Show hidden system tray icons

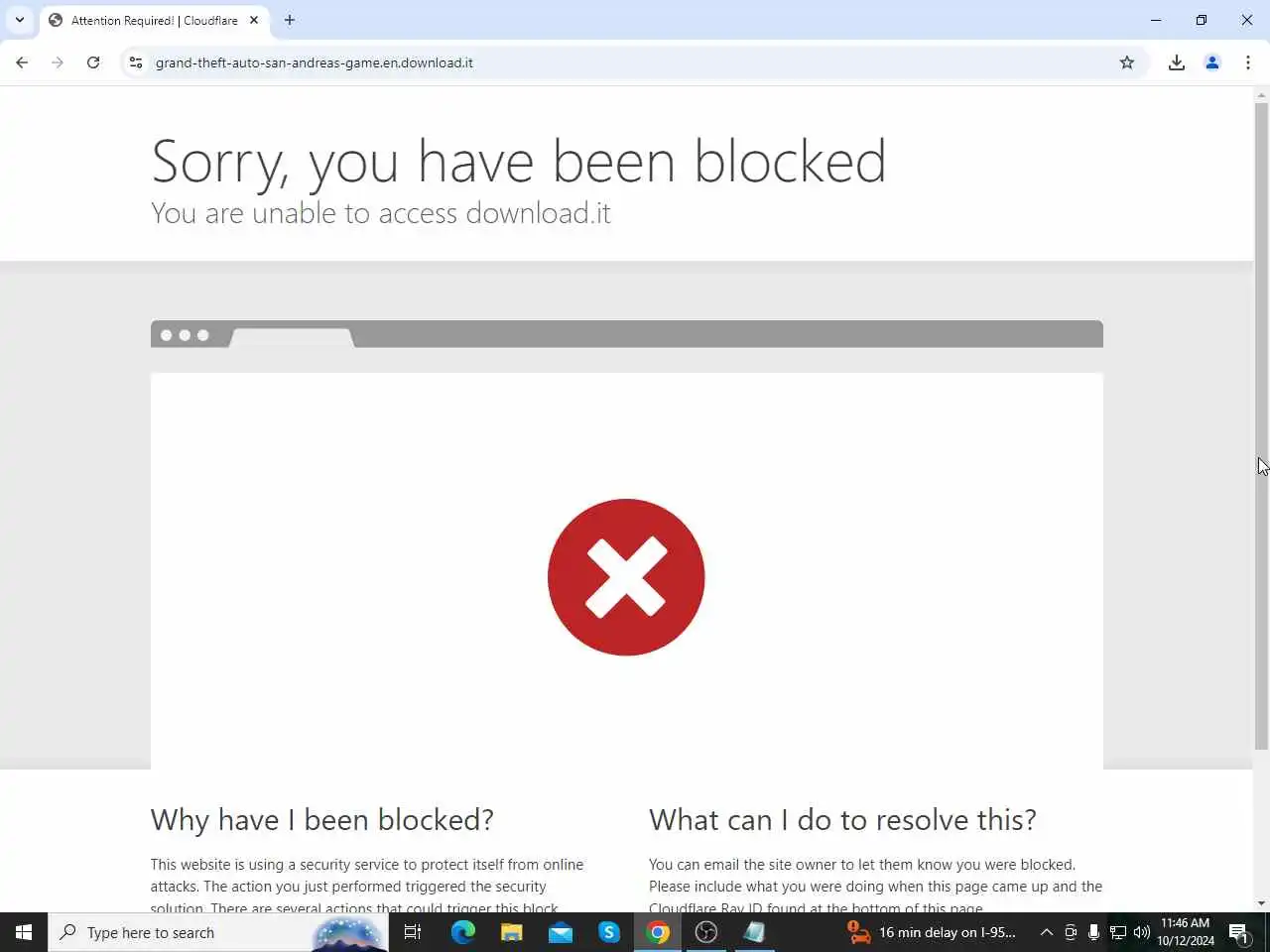pyautogui.click(x=1046, y=932)
